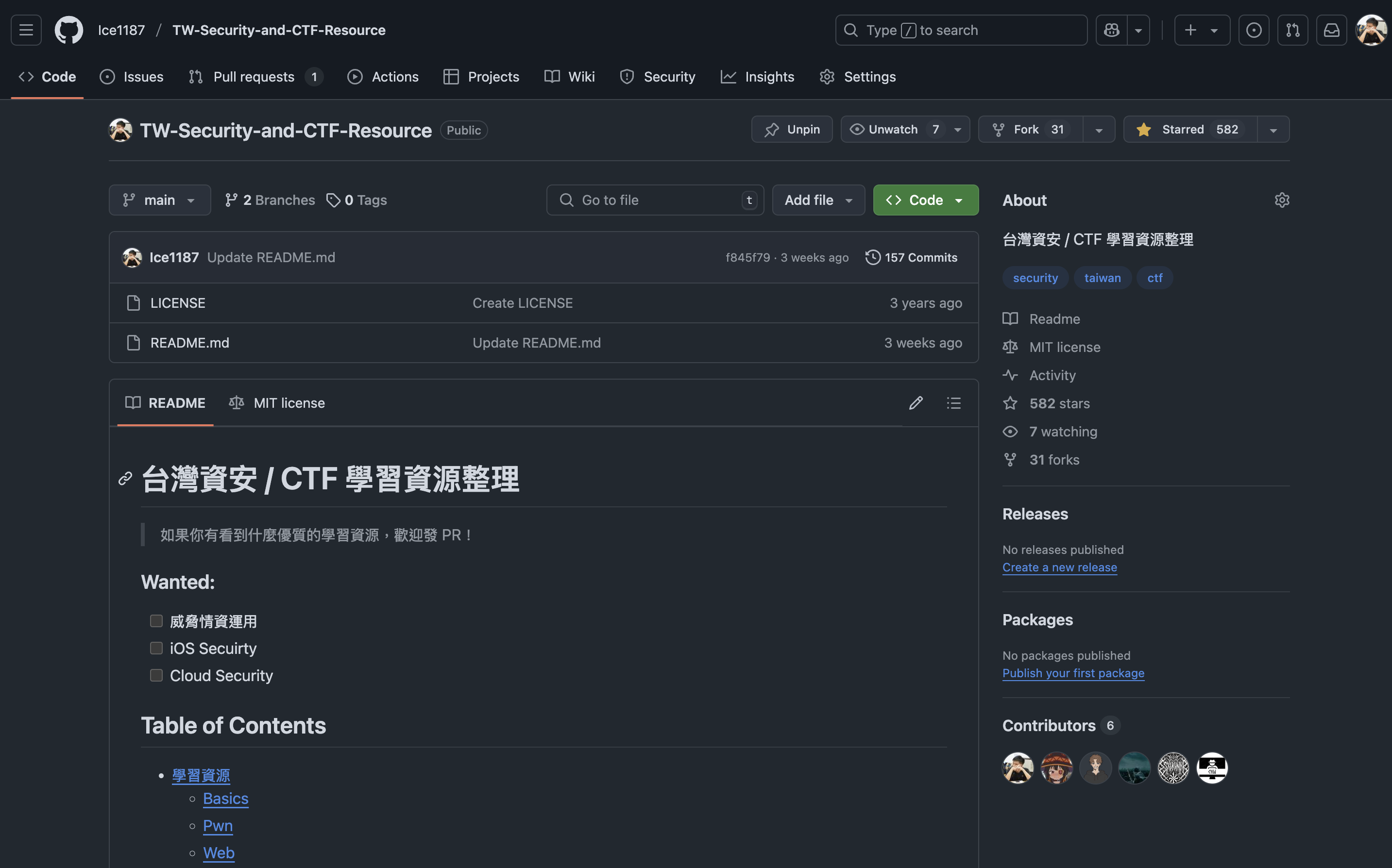Open Copilot chat icon in header

[1111, 30]
